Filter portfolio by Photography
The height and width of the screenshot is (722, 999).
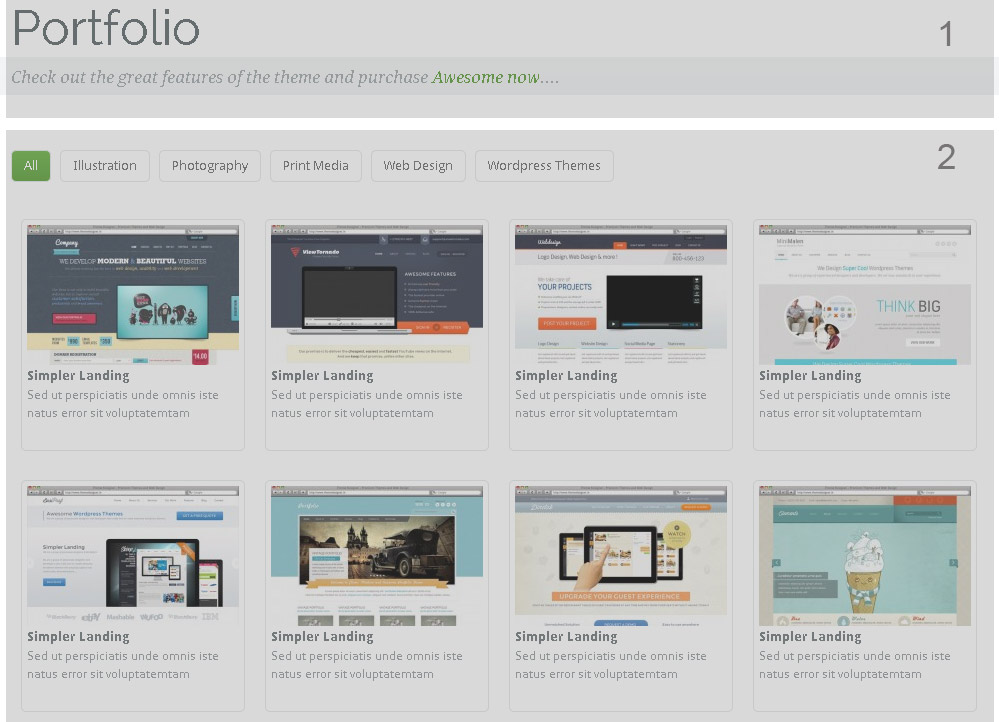[209, 165]
